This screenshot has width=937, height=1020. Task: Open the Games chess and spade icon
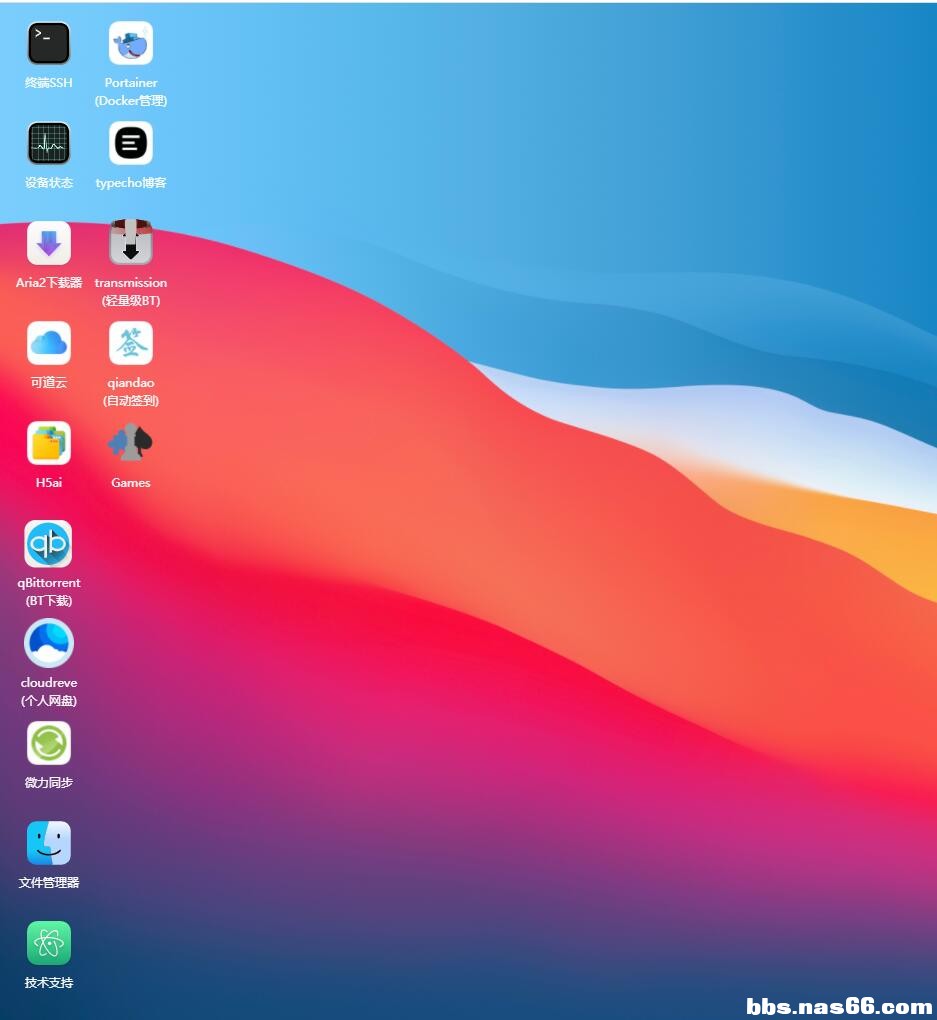(131, 443)
